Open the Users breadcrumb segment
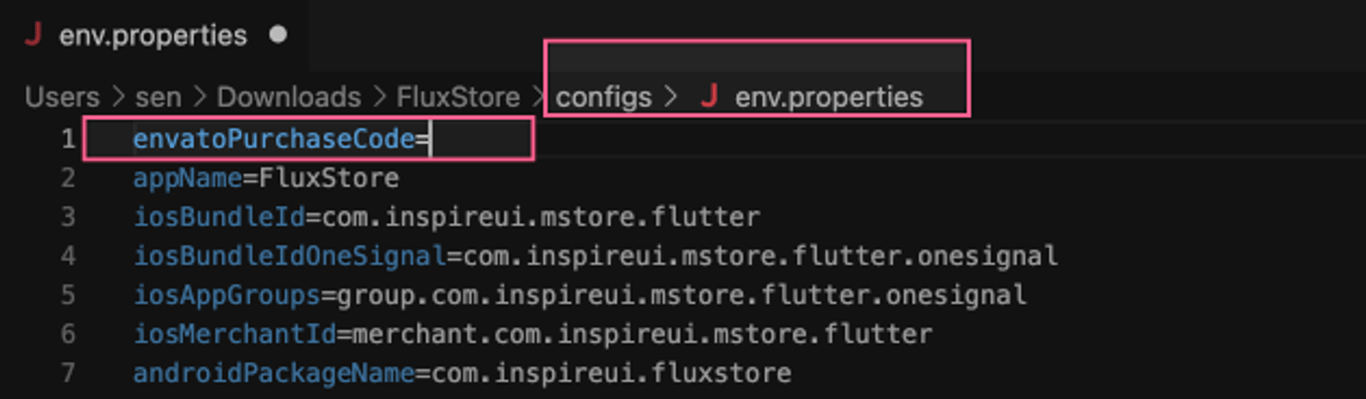 [62, 97]
